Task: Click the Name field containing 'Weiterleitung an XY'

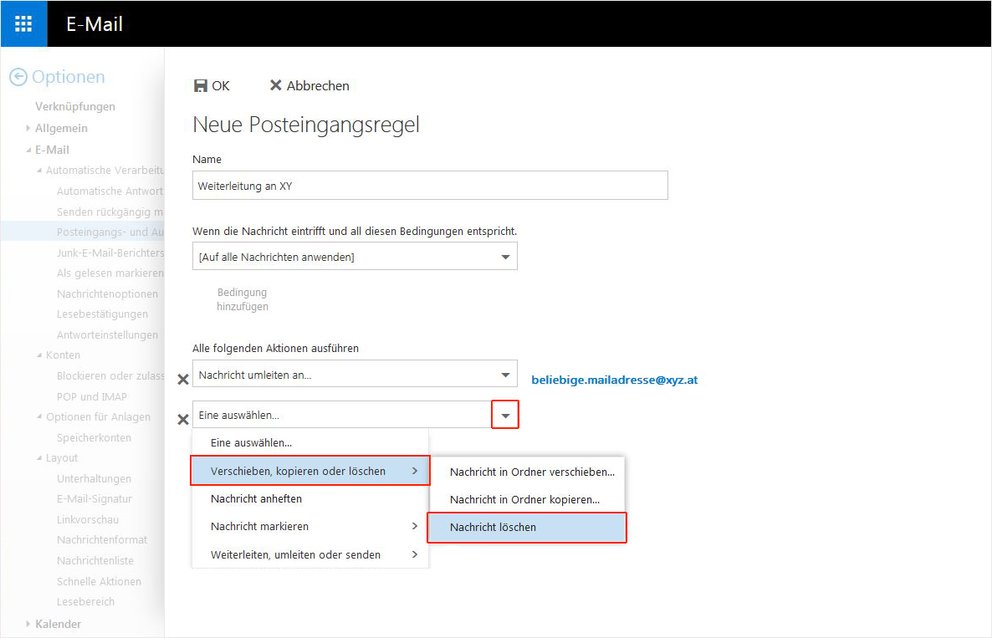Action: (x=429, y=186)
